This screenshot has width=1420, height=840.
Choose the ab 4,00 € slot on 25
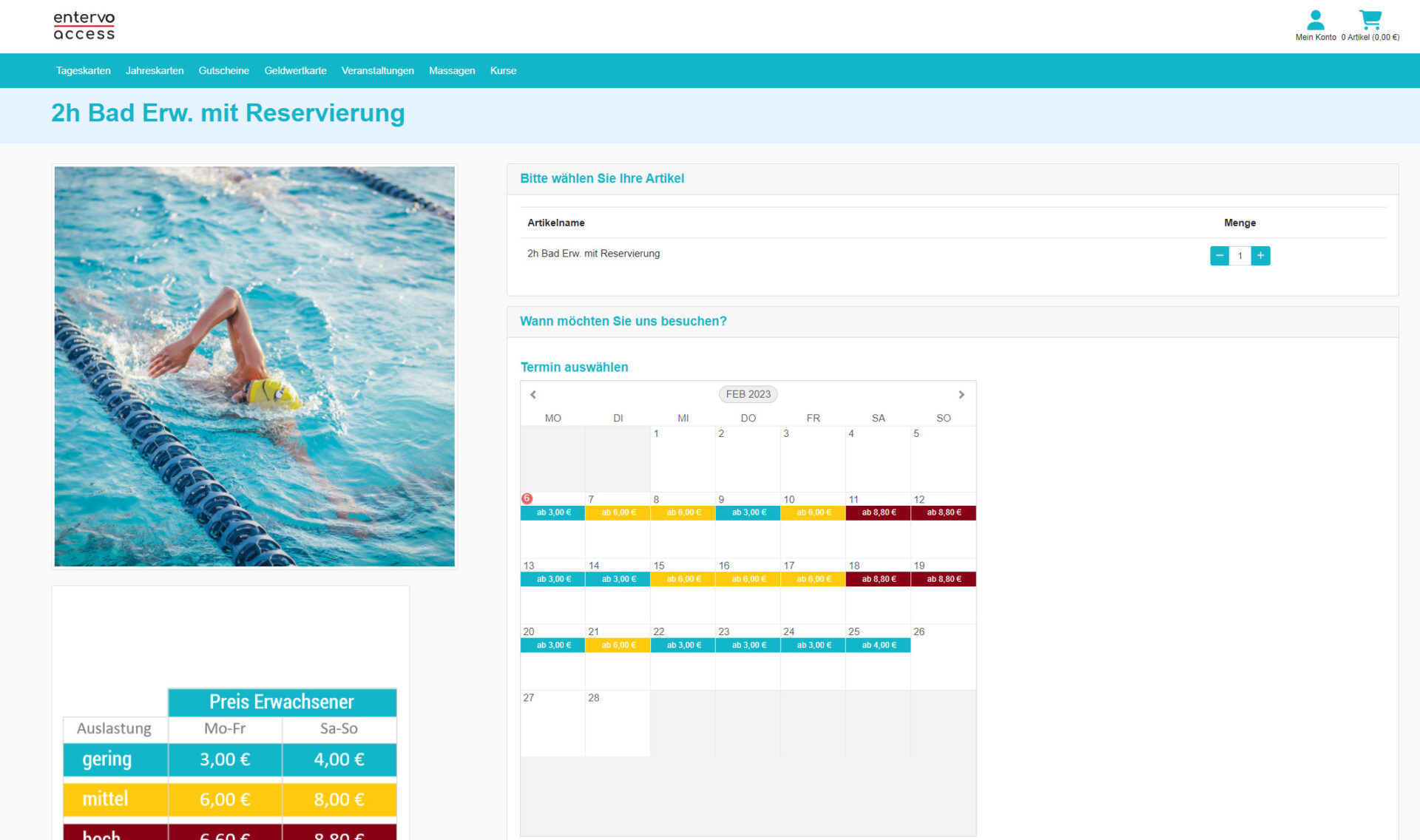pos(878,646)
